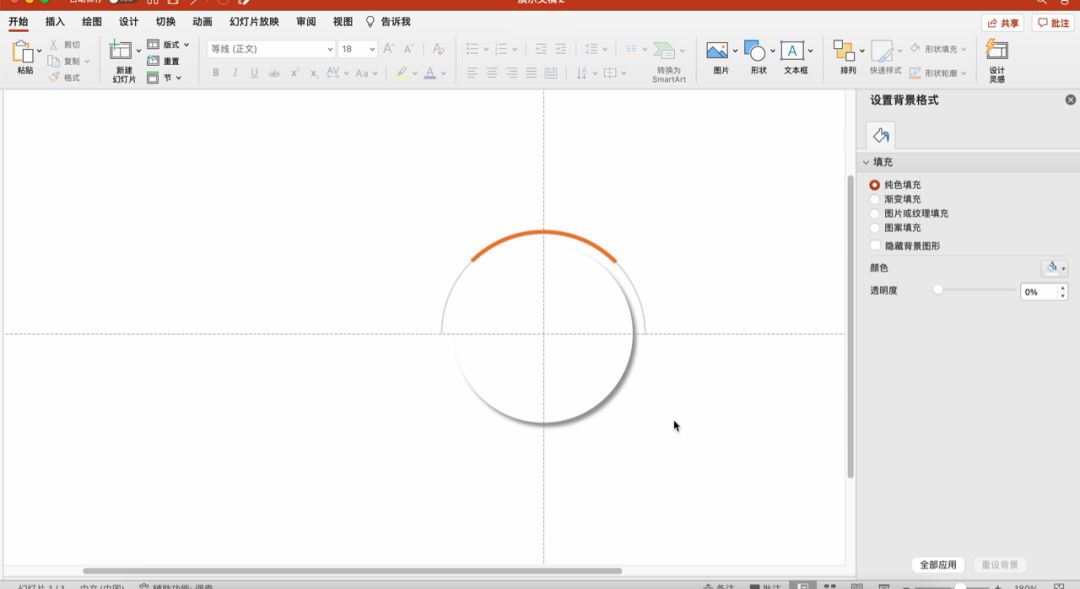Image resolution: width=1080 pixels, height=589 pixels.
Task: Switch to the Home (开始) tab
Action: (19, 22)
